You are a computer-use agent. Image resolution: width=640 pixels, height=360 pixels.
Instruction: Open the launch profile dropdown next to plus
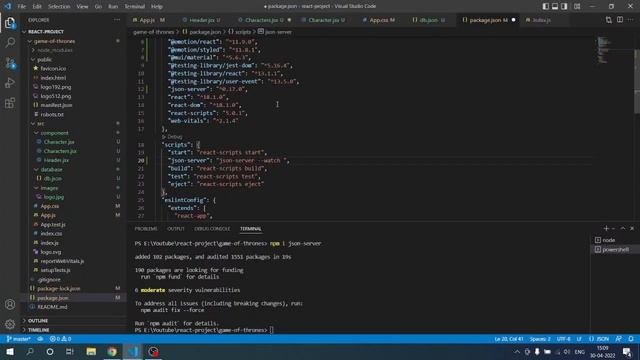(x=613, y=229)
